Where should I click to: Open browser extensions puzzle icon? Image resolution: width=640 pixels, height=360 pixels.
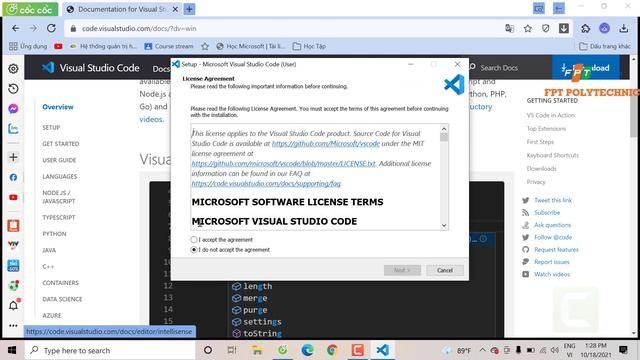pyautogui.click(x=585, y=29)
